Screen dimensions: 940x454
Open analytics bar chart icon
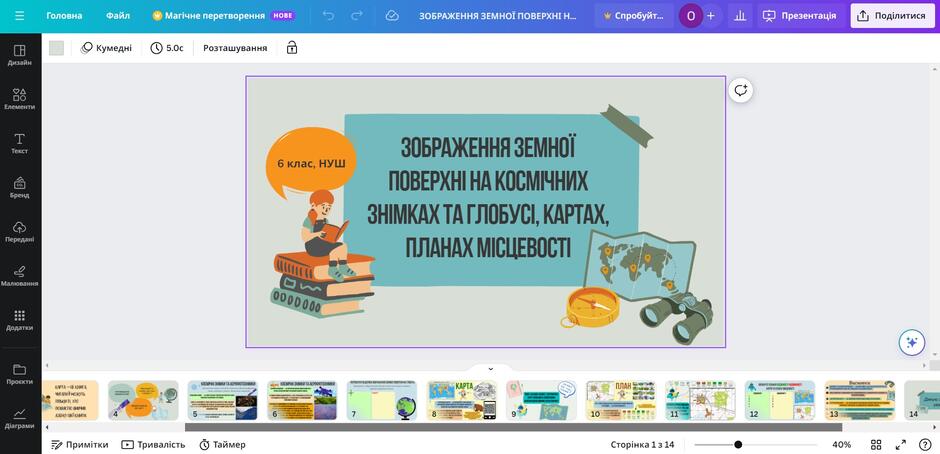tap(740, 16)
